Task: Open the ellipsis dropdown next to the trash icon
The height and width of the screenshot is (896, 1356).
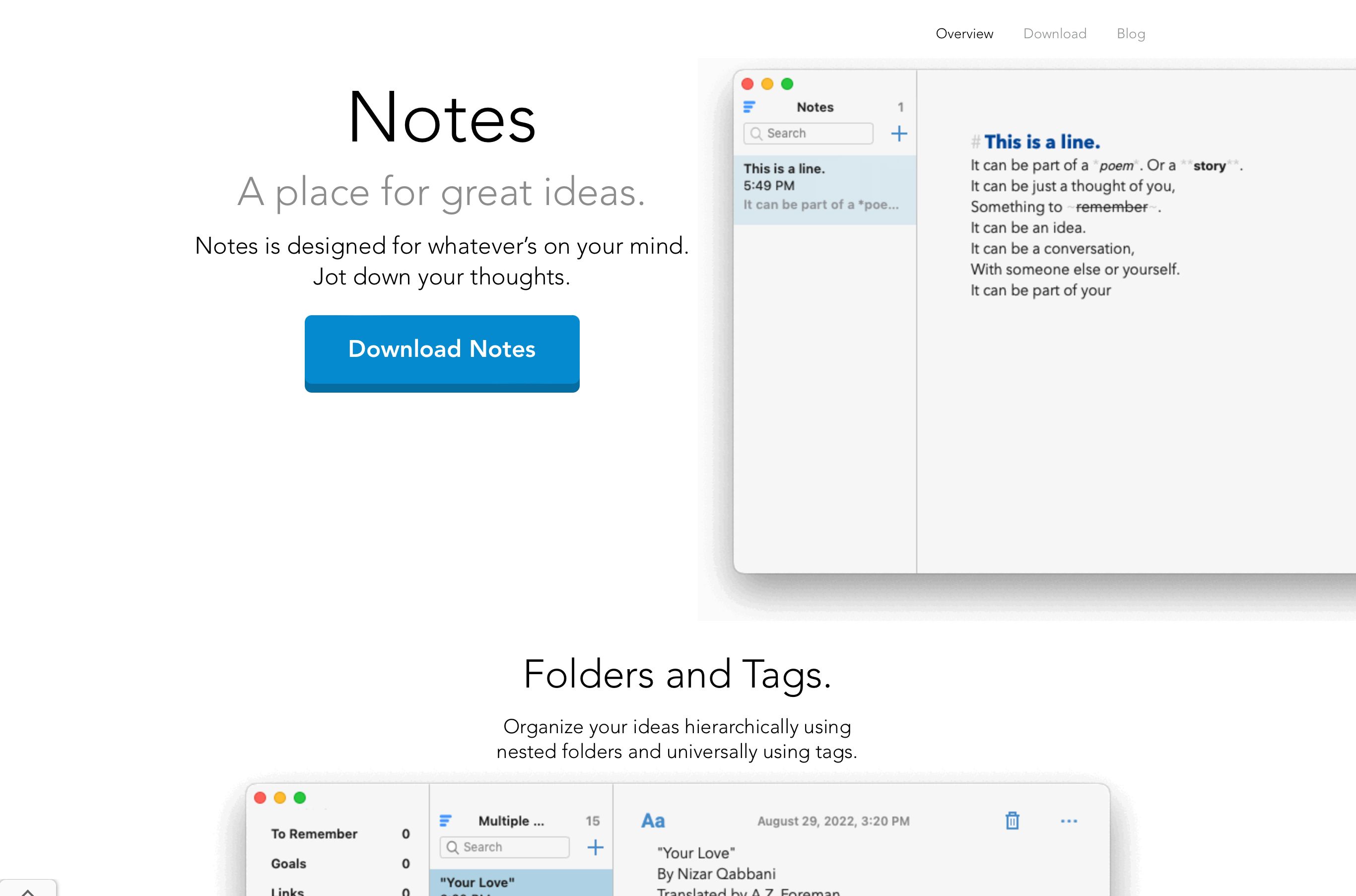Action: click(x=1069, y=821)
